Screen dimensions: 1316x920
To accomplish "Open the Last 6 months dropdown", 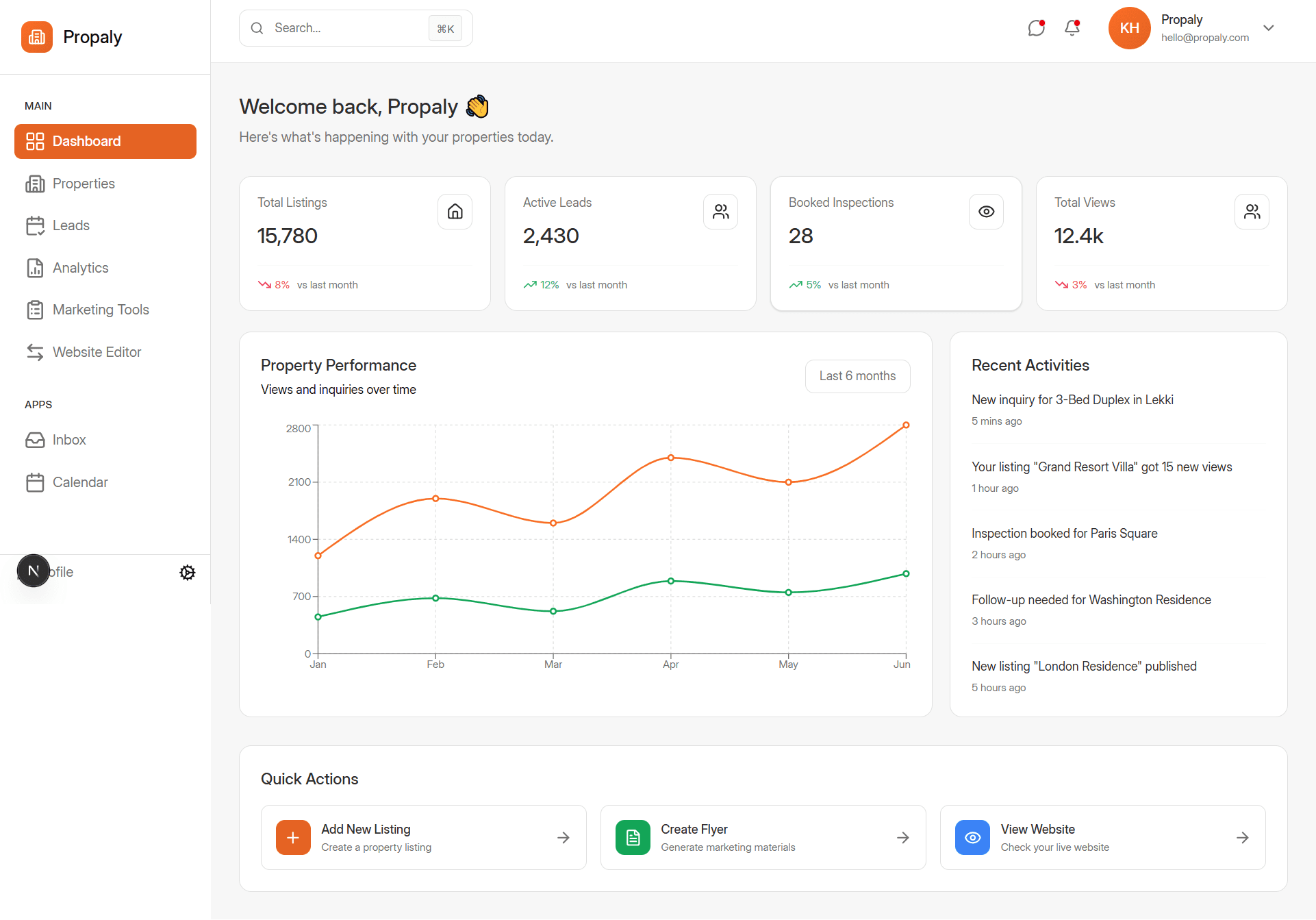I will [857, 376].
